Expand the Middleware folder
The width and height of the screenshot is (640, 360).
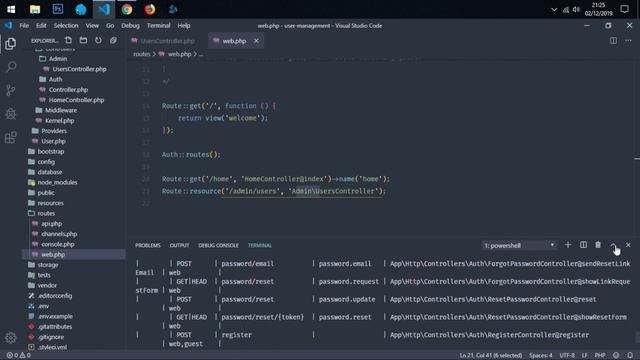[61, 110]
